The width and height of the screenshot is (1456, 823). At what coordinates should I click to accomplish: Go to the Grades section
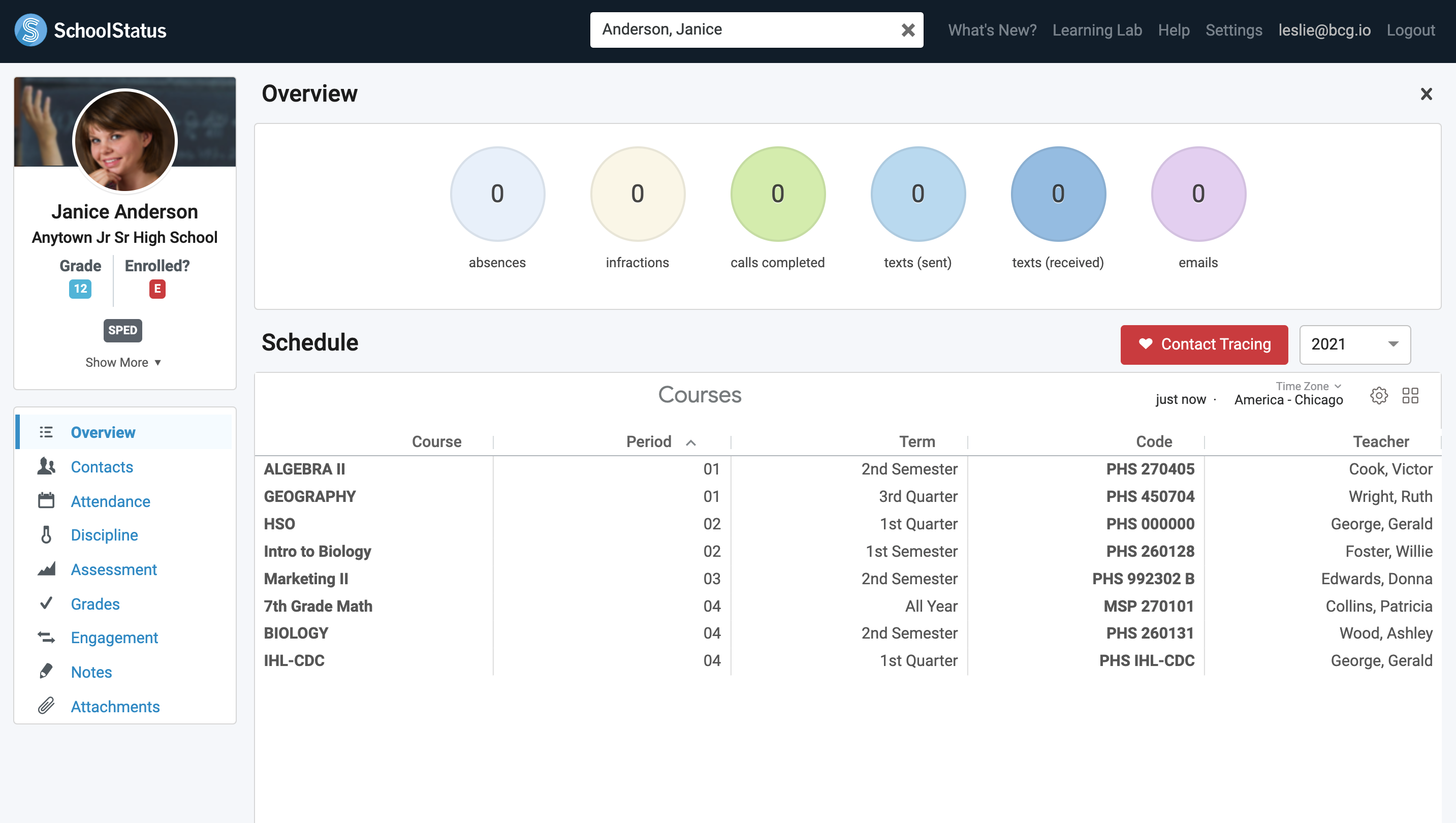tap(95, 604)
